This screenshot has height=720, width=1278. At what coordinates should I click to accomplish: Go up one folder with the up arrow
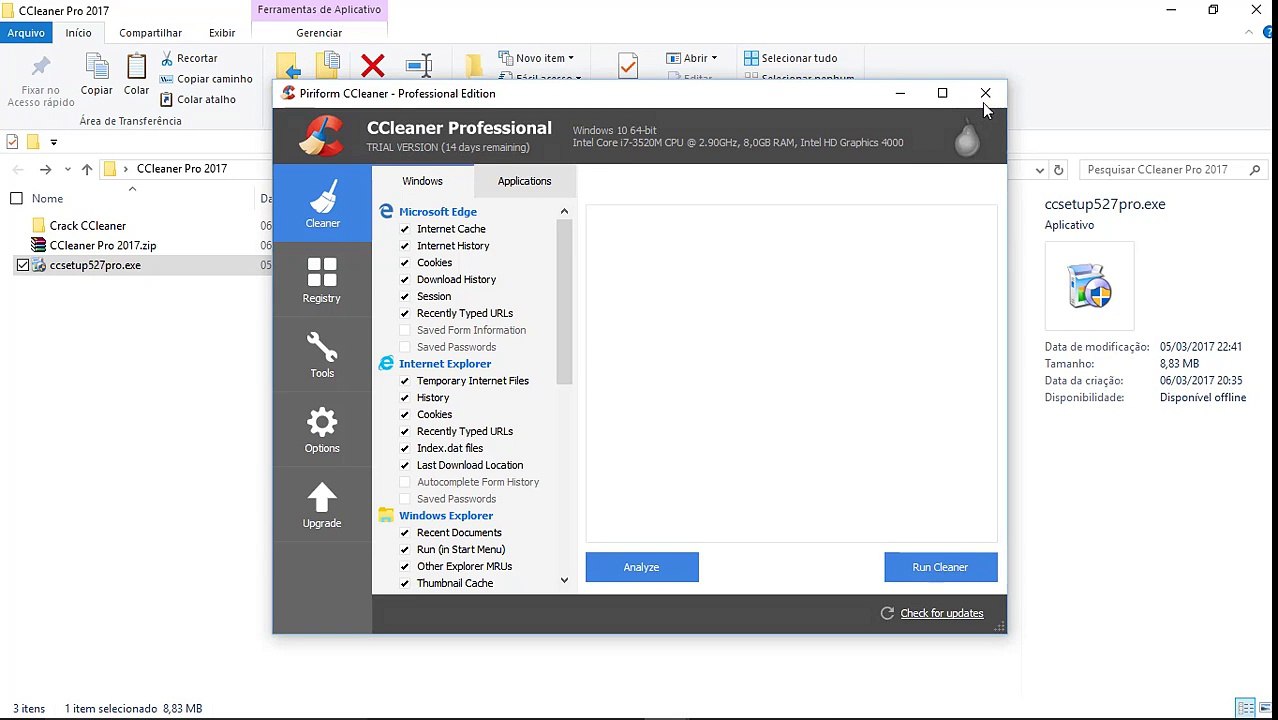pos(87,169)
